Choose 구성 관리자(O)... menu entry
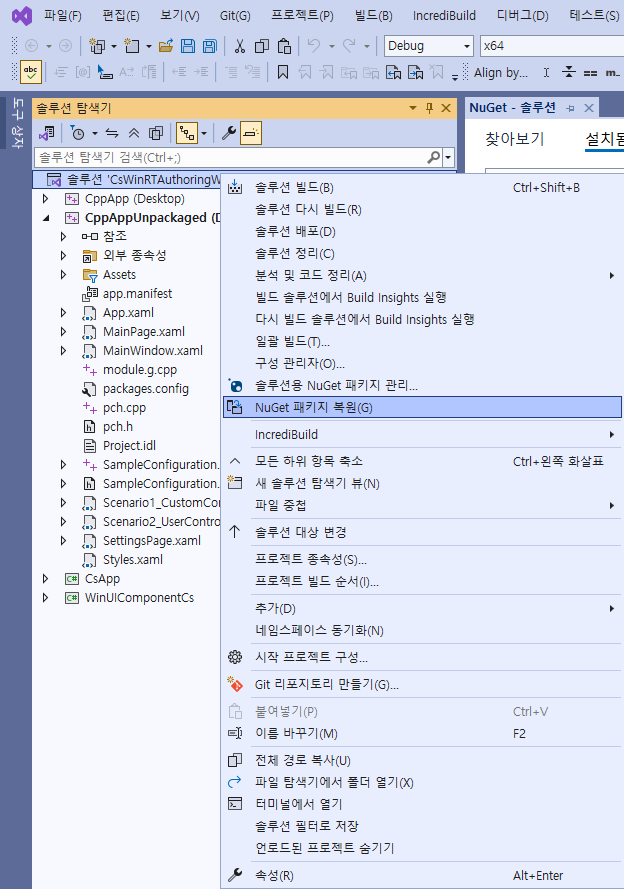This screenshot has width=624, height=889. (422, 363)
